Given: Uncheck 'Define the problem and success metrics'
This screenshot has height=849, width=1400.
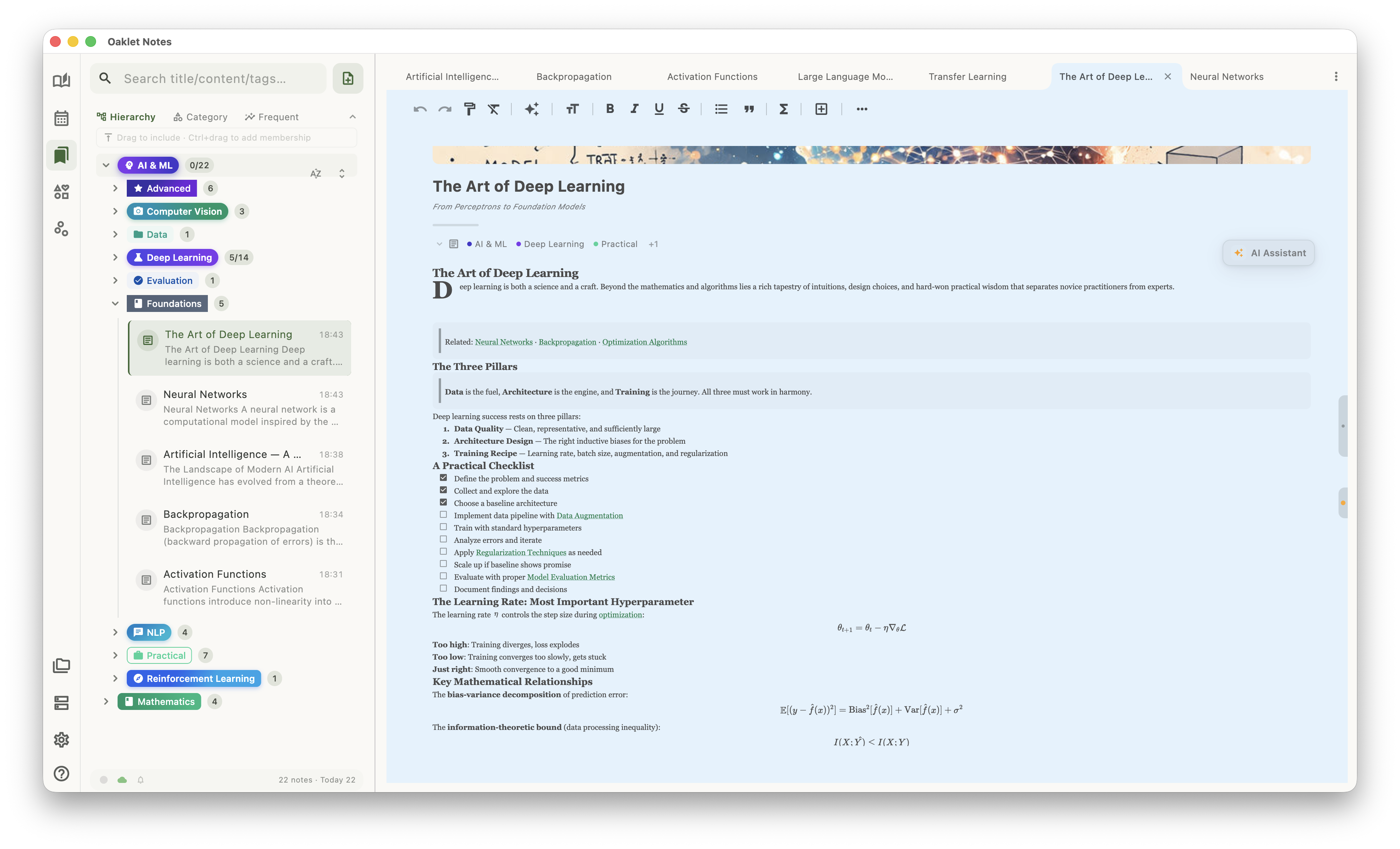Looking at the screenshot, I should [x=443, y=478].
